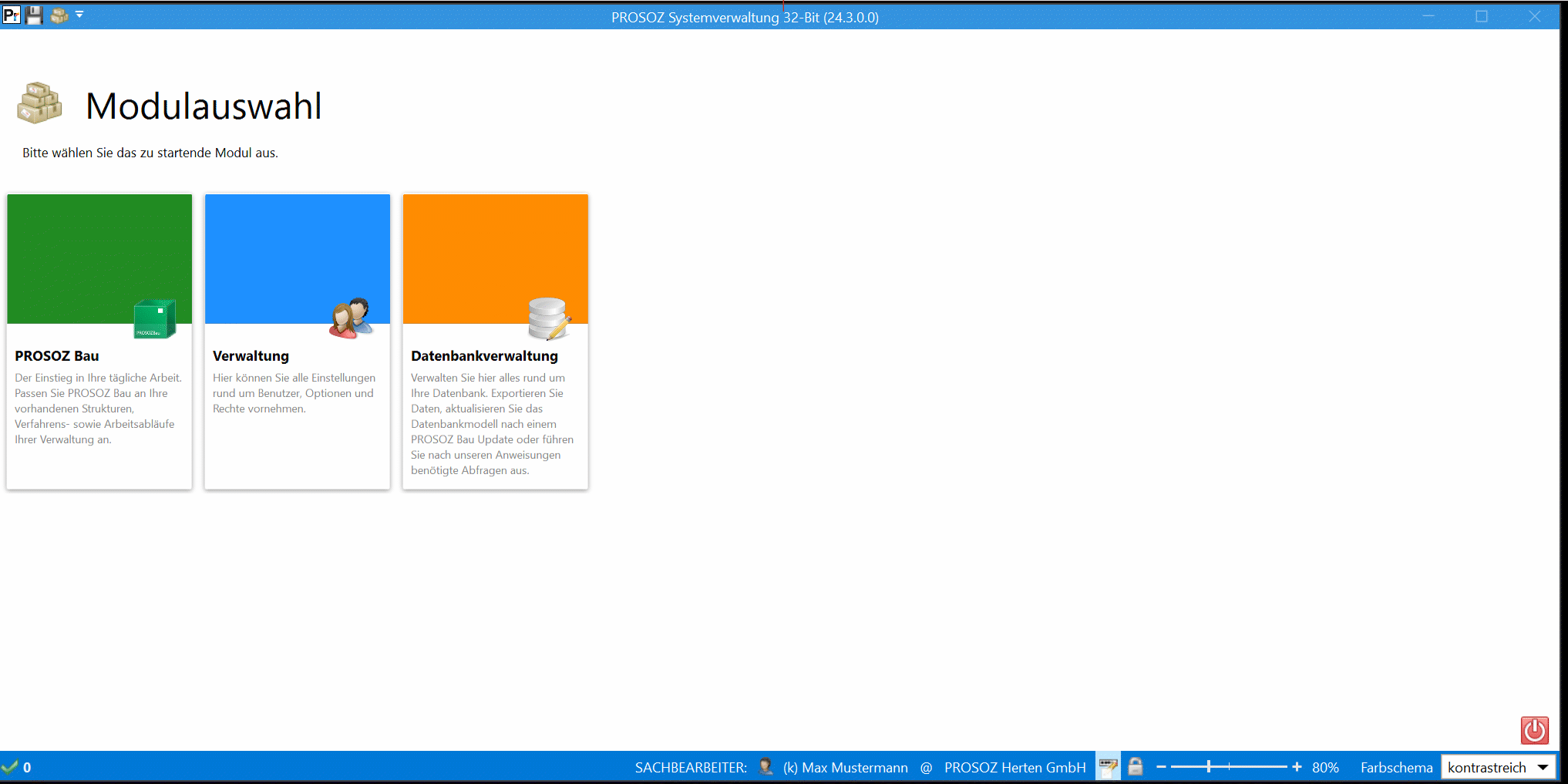Click the status counter '0'
1568x784 pixels.
tap(27, 768)
